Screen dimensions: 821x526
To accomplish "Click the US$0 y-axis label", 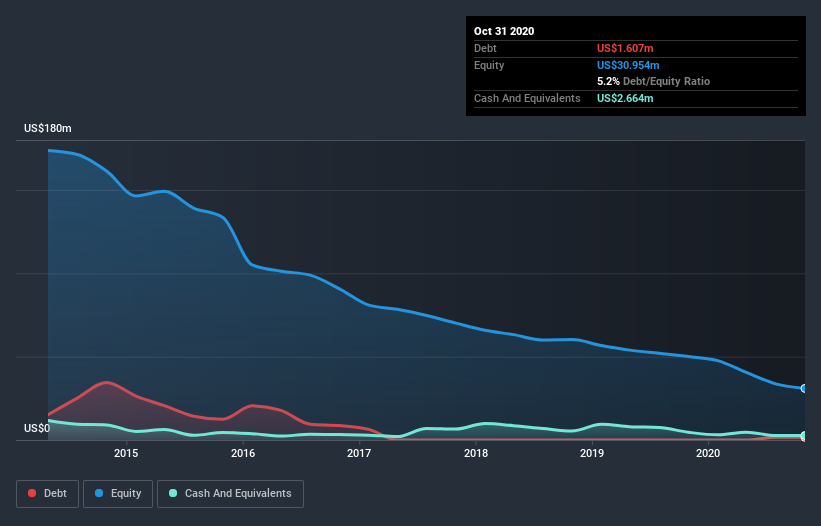I will 37,428.
